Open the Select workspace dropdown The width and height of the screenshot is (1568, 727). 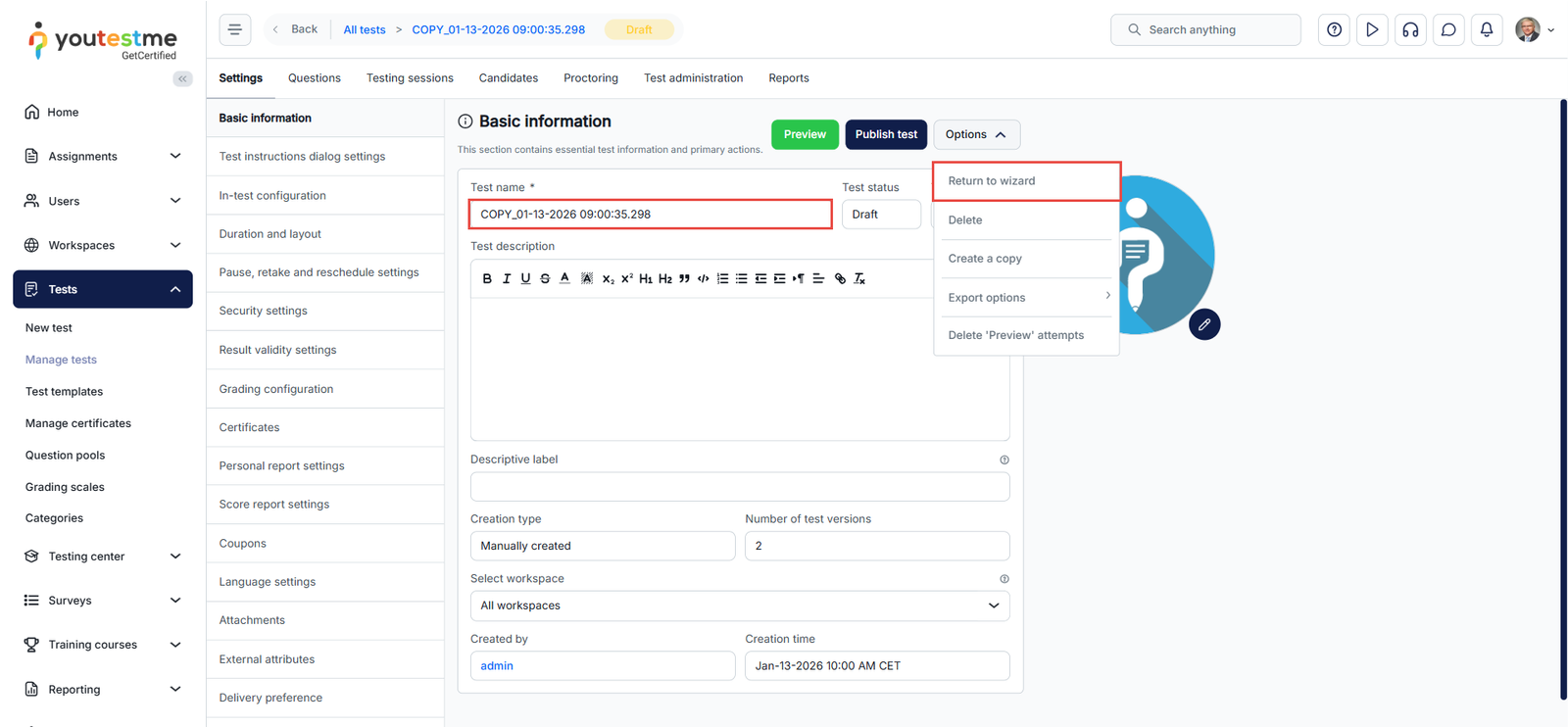tap(740, 606)
